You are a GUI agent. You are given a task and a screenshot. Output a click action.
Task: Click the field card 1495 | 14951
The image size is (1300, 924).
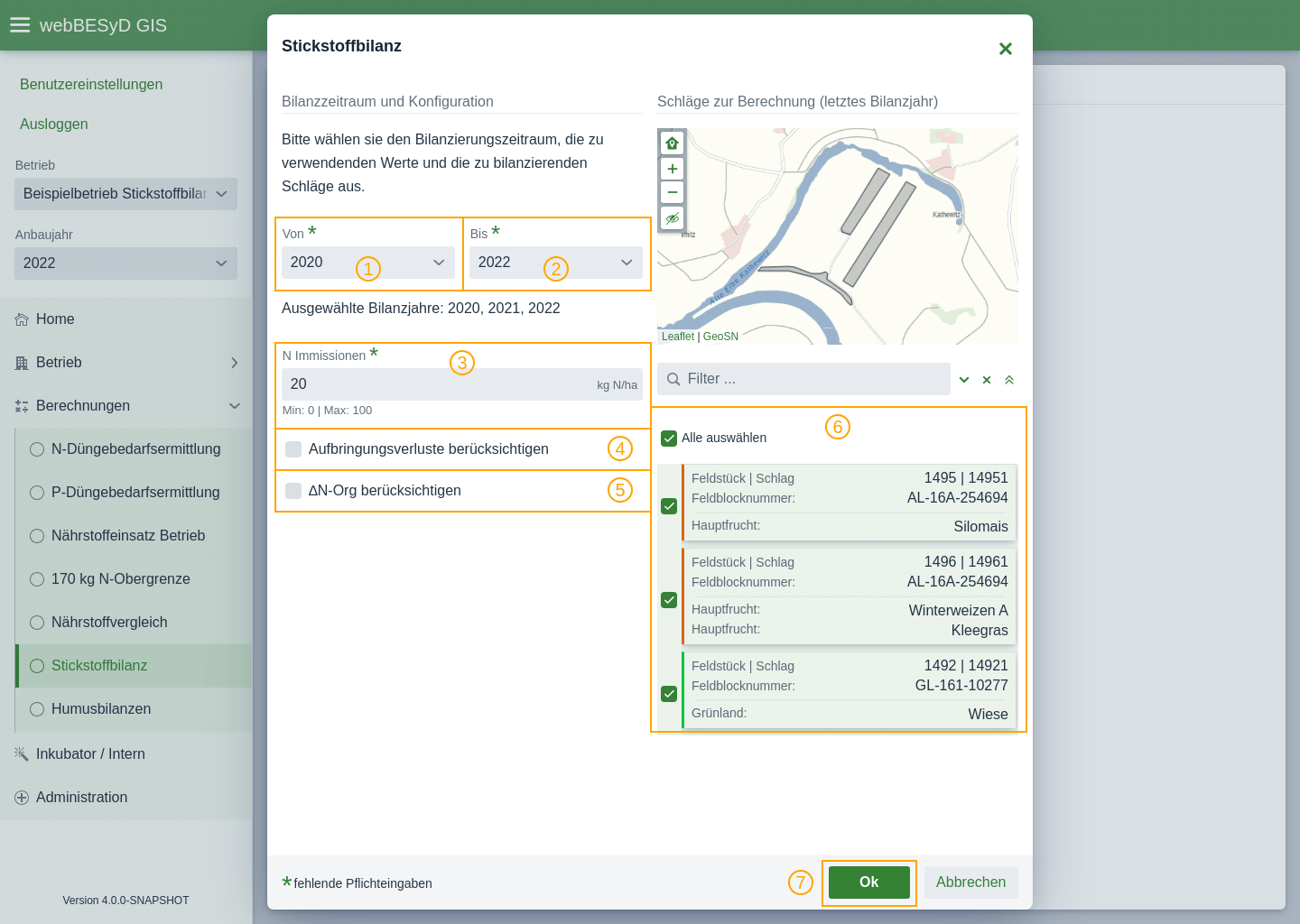[850, 503]
